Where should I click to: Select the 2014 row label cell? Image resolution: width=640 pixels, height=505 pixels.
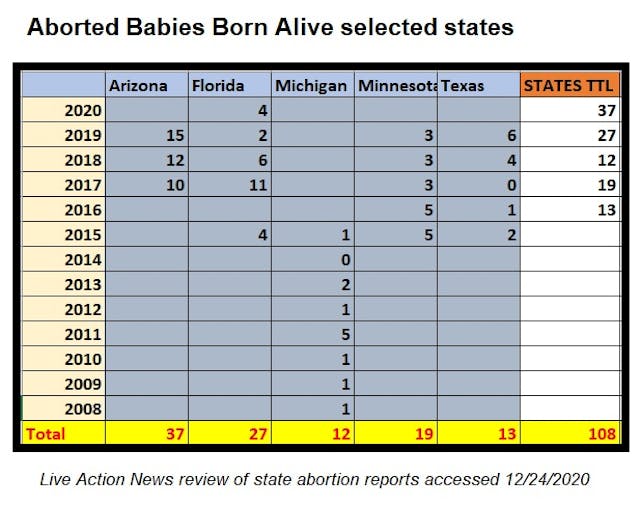[63, 258]
